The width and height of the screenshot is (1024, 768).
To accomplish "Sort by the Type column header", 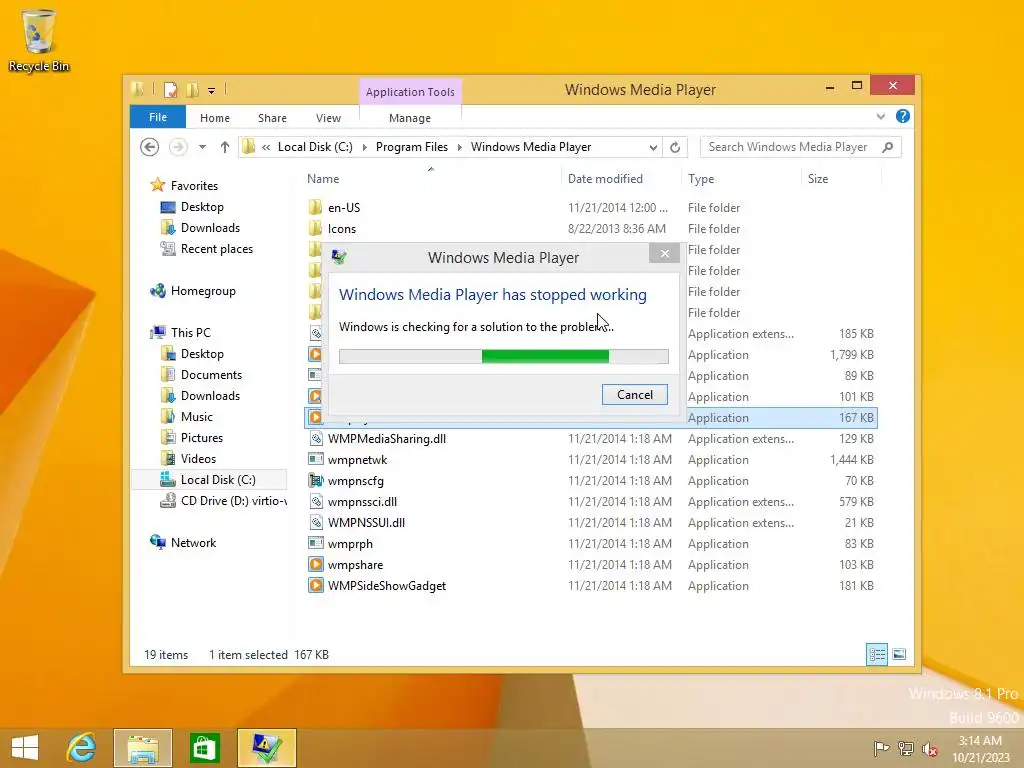I will [x=701, y=179].
